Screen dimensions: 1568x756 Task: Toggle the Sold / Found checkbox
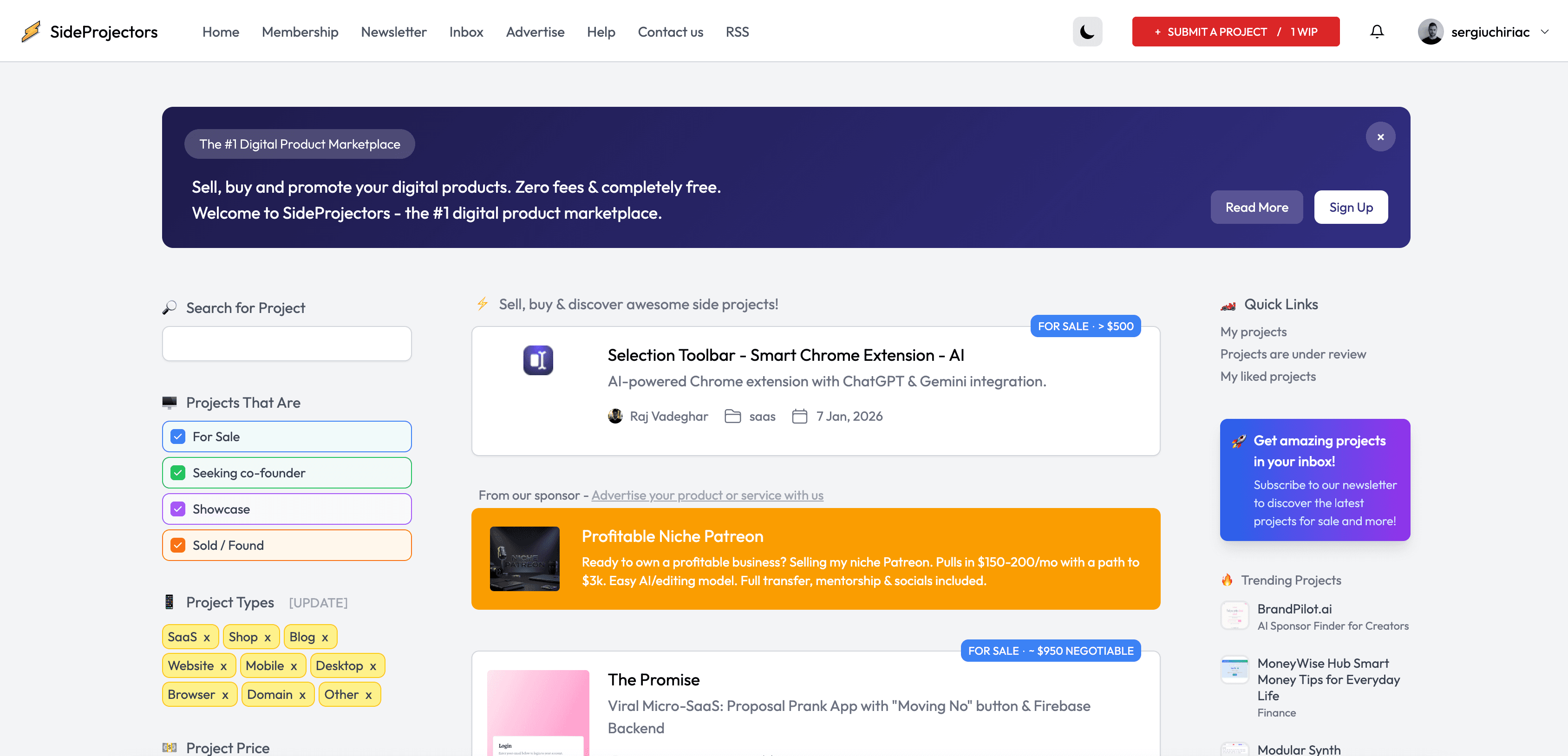178,545
